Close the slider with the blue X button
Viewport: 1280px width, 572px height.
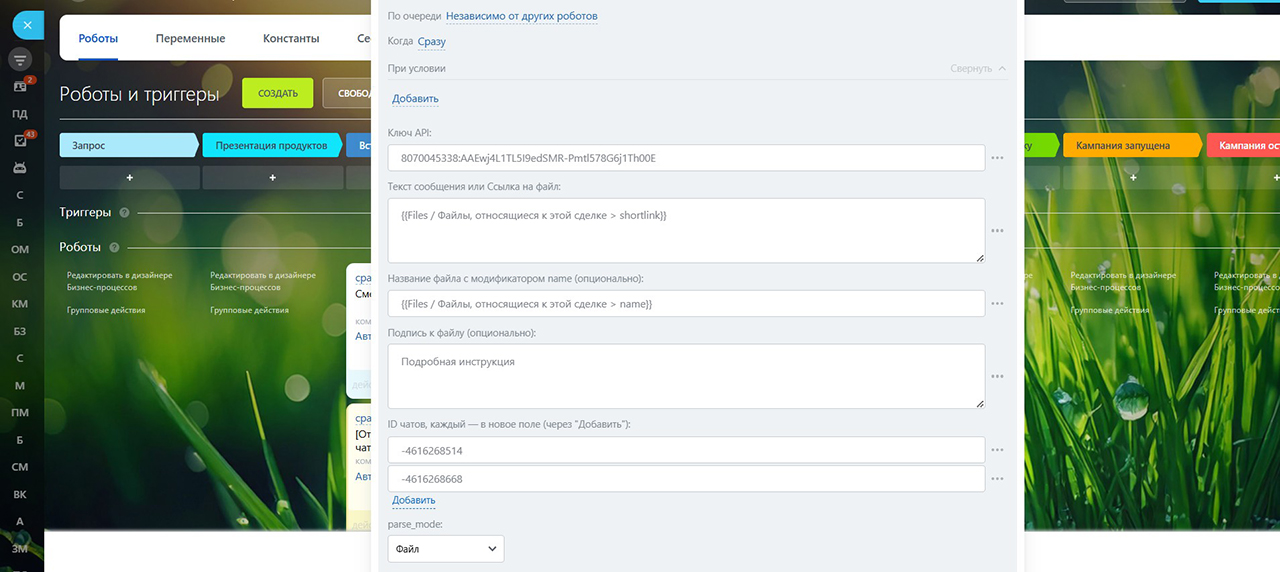tap(27, 24)
